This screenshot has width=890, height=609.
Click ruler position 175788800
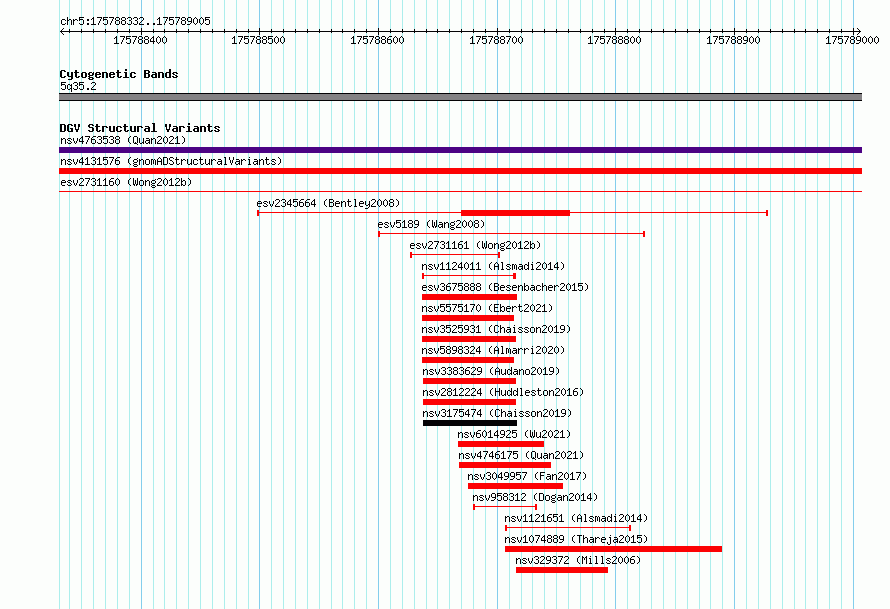614,40
